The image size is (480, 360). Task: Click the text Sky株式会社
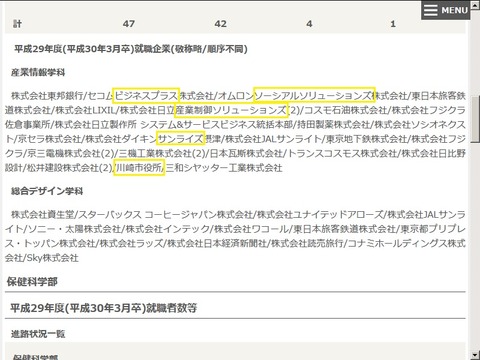[52, 258]
